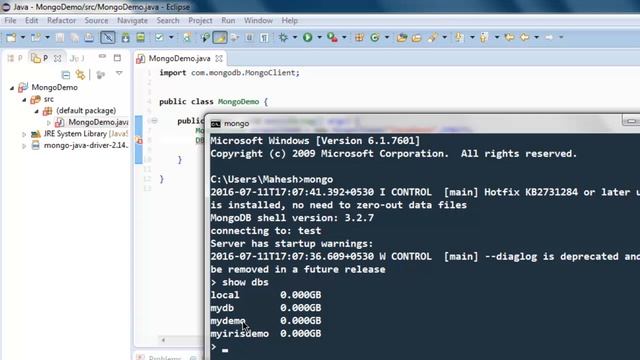Click the Next Annotation icon
Viewport: 640px width, 360px height.
pos(460,38)
